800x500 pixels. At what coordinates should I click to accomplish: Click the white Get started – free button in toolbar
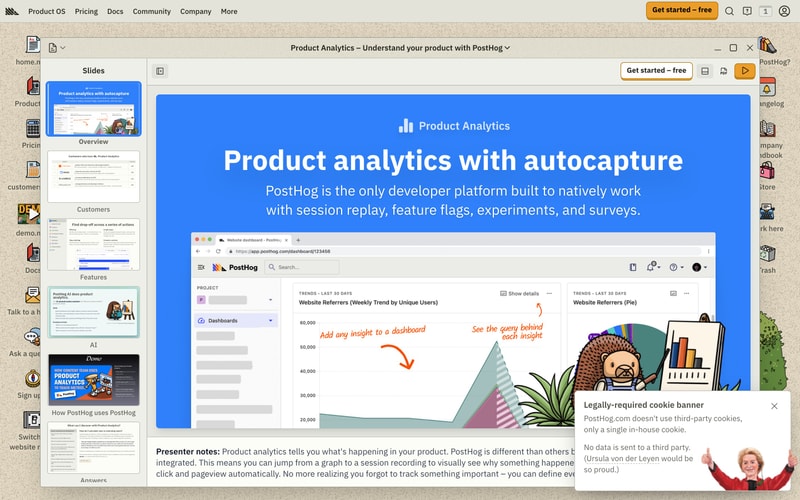[656, 71]
